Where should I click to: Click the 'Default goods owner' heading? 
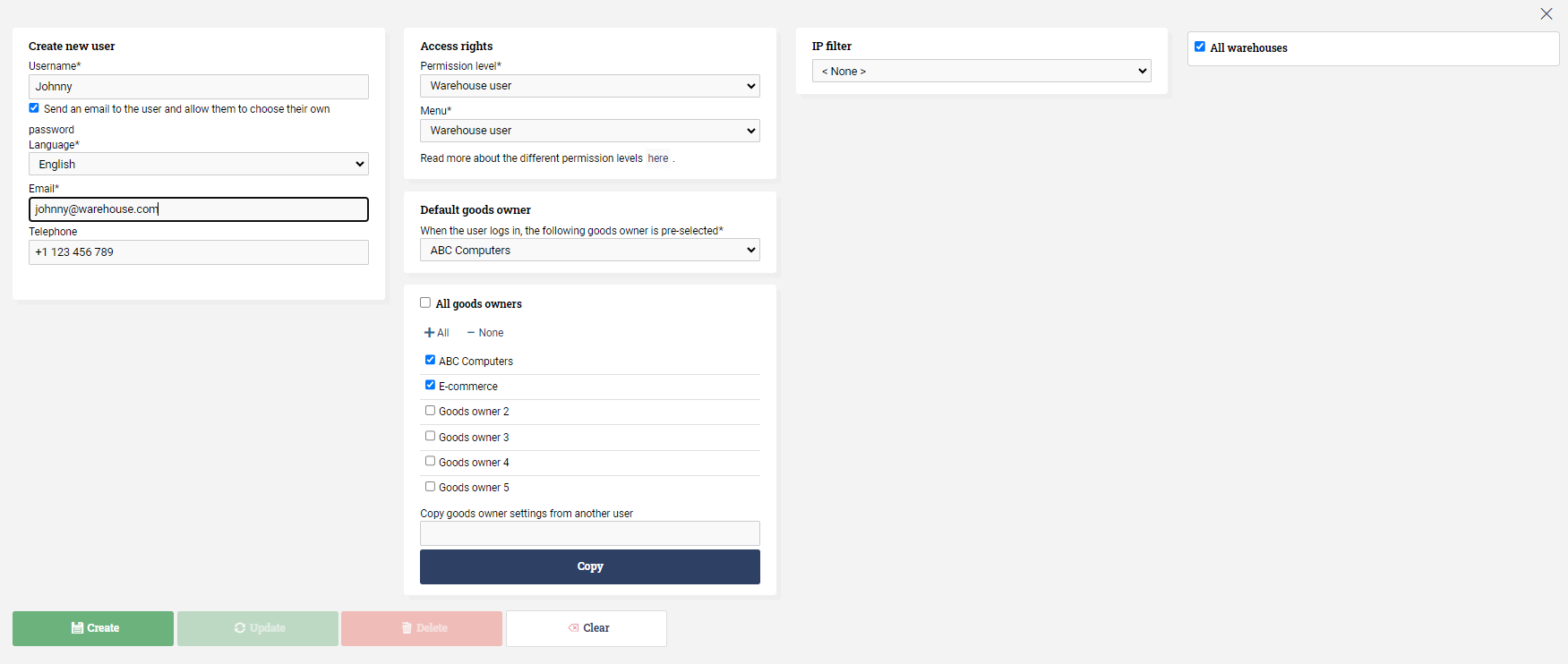tap(476, 210)
